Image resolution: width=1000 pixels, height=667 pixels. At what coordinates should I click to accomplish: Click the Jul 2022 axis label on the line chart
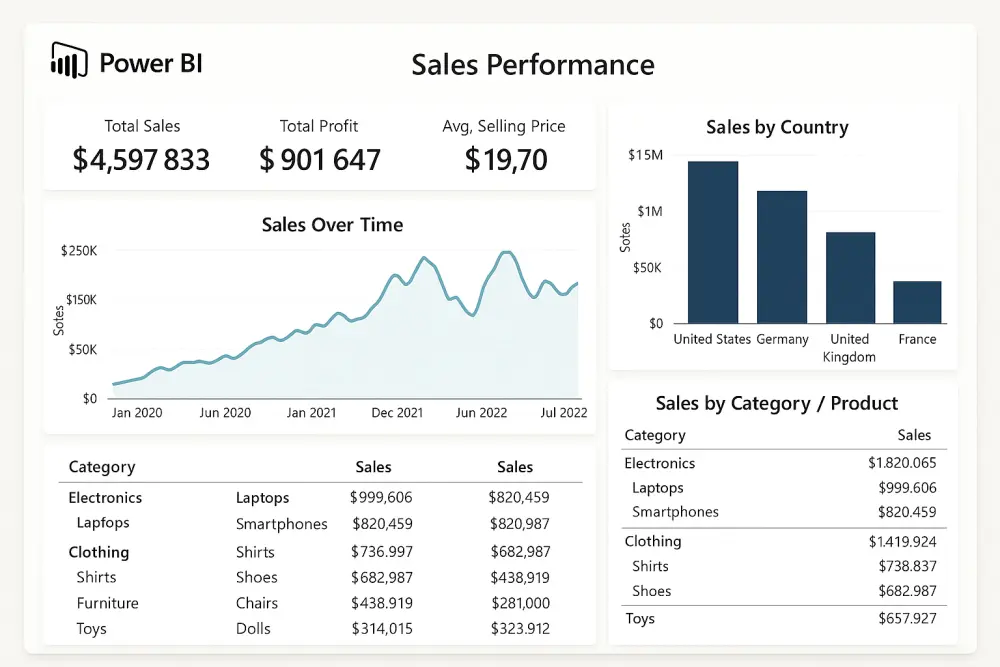(564, 413)
